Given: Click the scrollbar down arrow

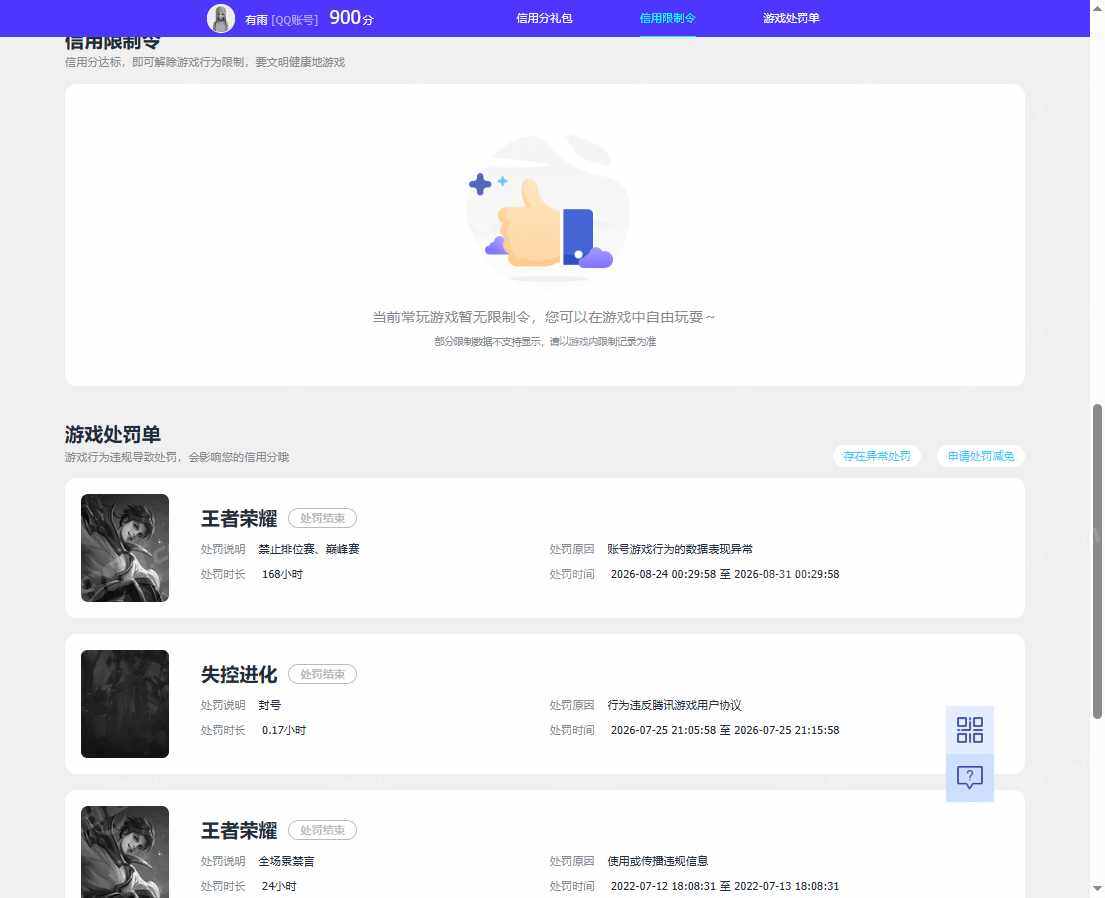Looking at the screenshot, I should click(1097, 889).
